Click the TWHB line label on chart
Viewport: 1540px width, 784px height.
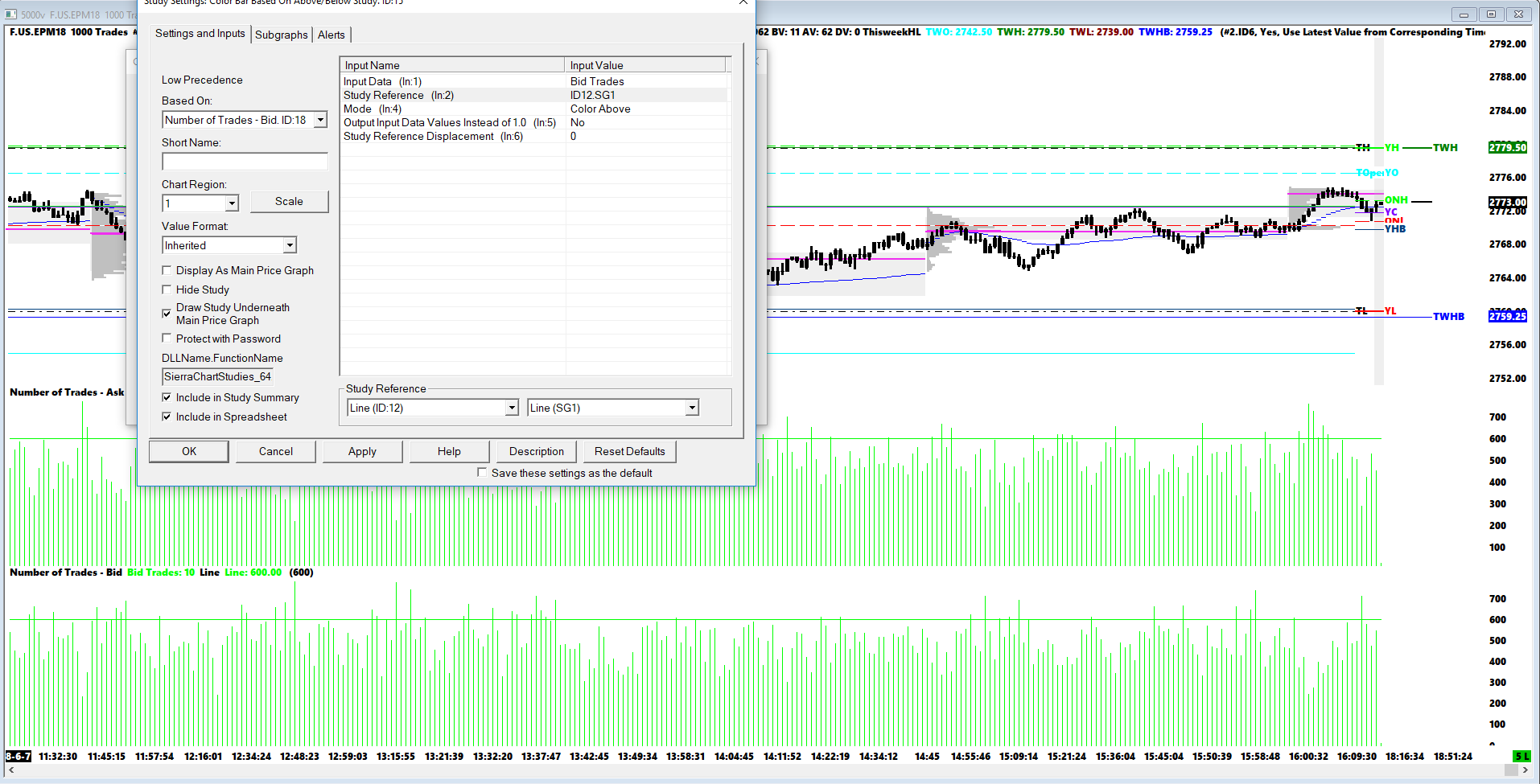pyautogui.click(x=1448, y=317)
